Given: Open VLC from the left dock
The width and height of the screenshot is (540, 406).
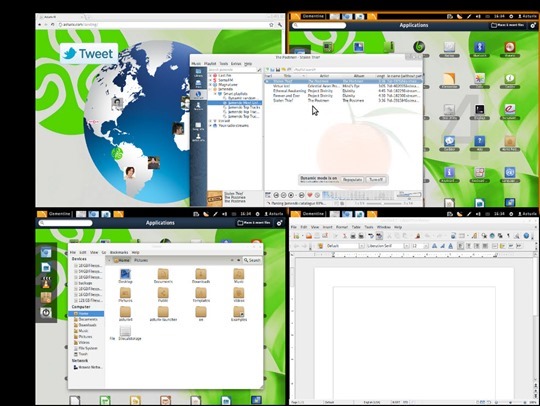Looking at the screenshot, I should pos(46,283).
